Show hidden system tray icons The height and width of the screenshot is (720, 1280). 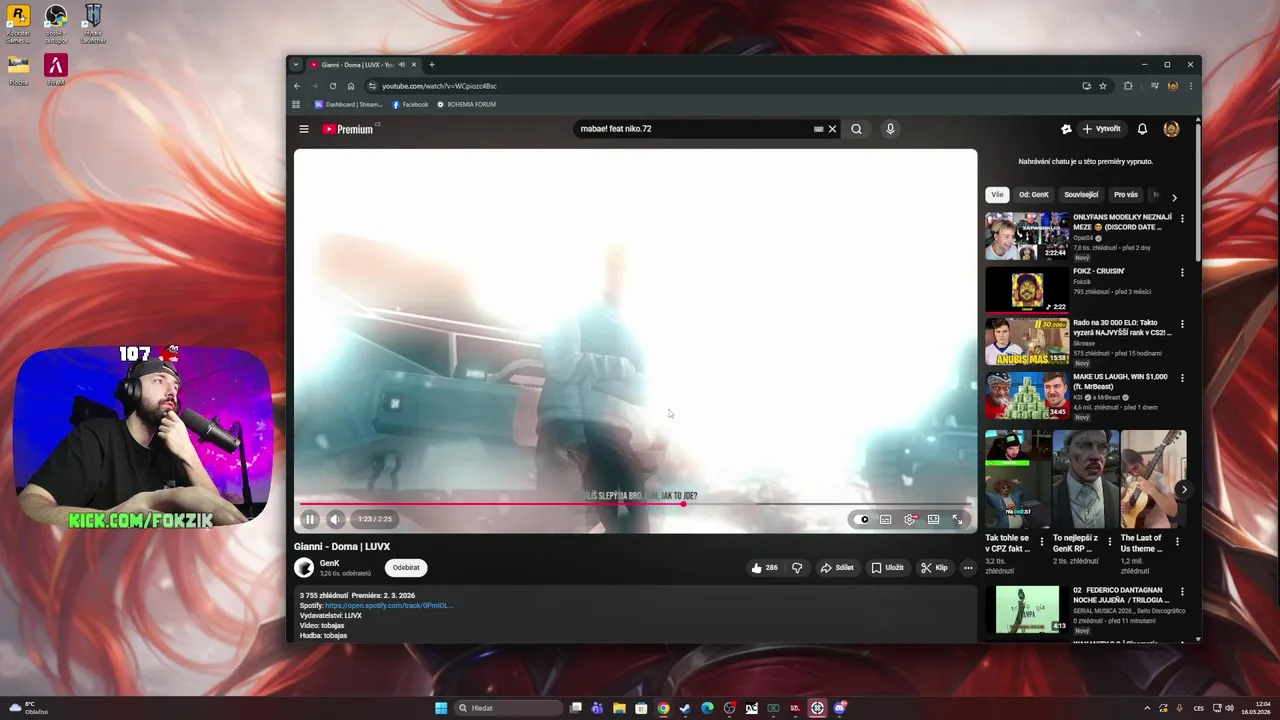[1147, 708]
